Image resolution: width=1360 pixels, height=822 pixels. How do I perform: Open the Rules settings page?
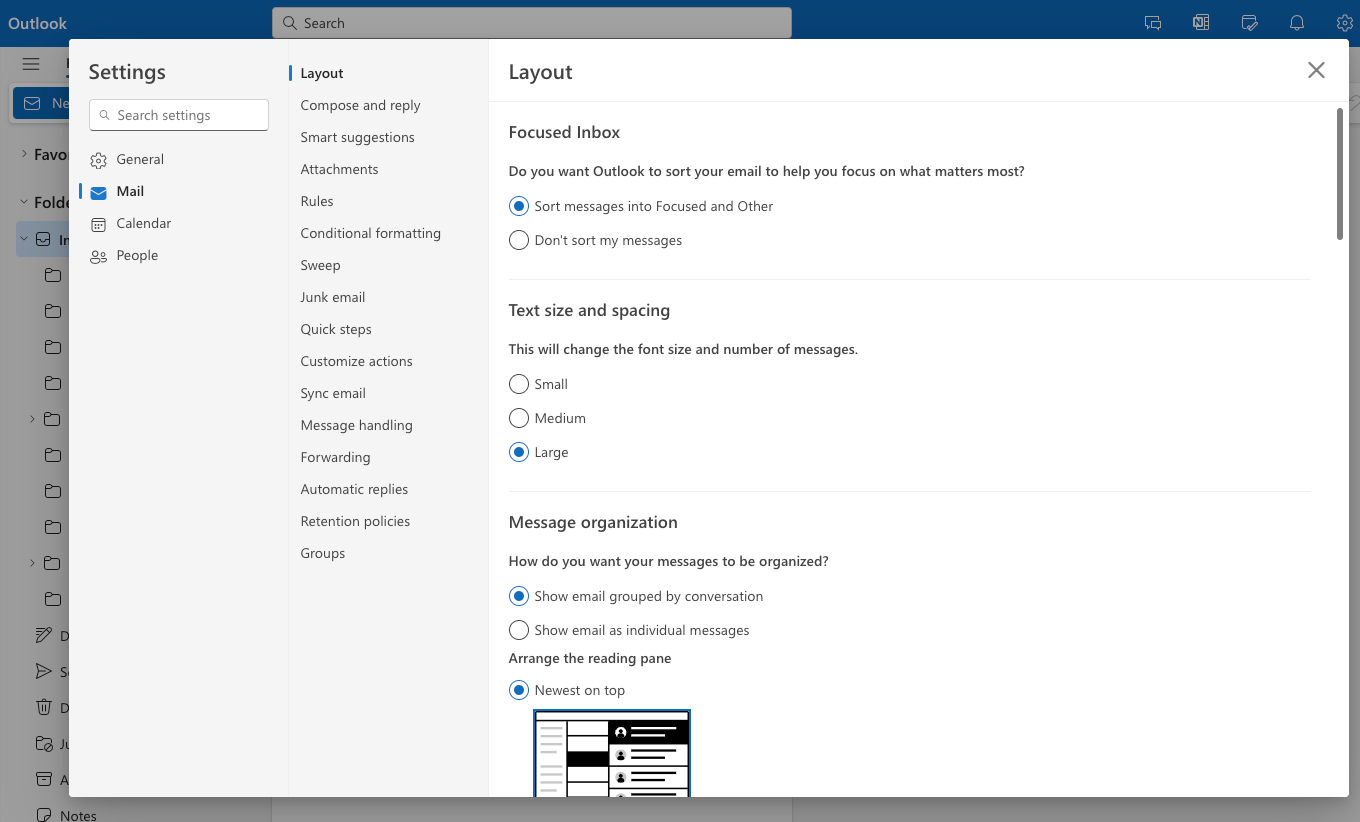(x=317, y=201)
